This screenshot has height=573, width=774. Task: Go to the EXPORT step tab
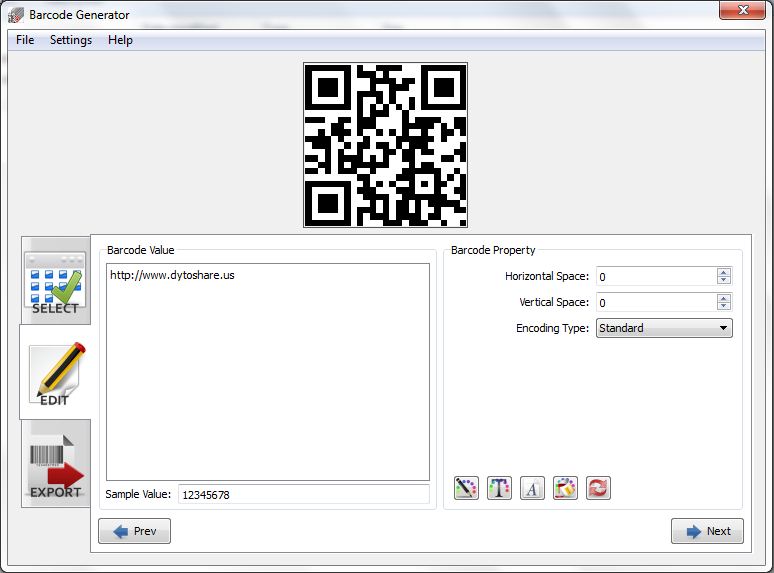pyautogui.click(x=55, y=464)
